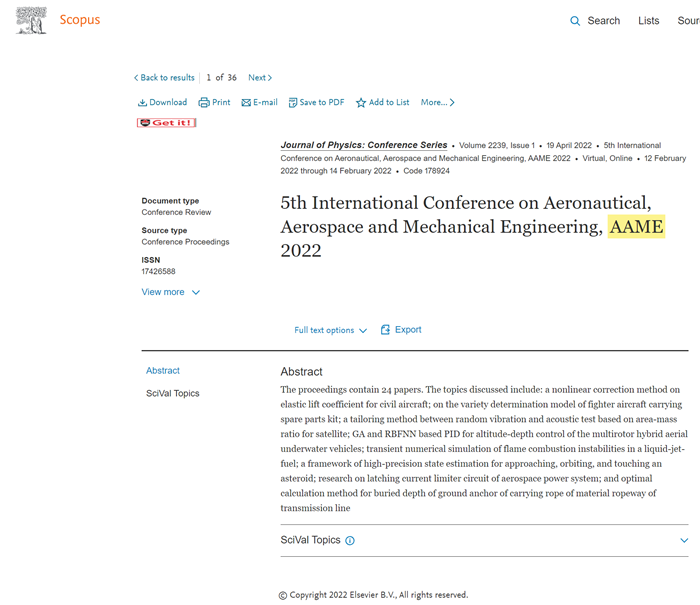This screenshot has height=605, width=700.
Task: Click the Abstract heading text
Action: [x=301, y=371]
